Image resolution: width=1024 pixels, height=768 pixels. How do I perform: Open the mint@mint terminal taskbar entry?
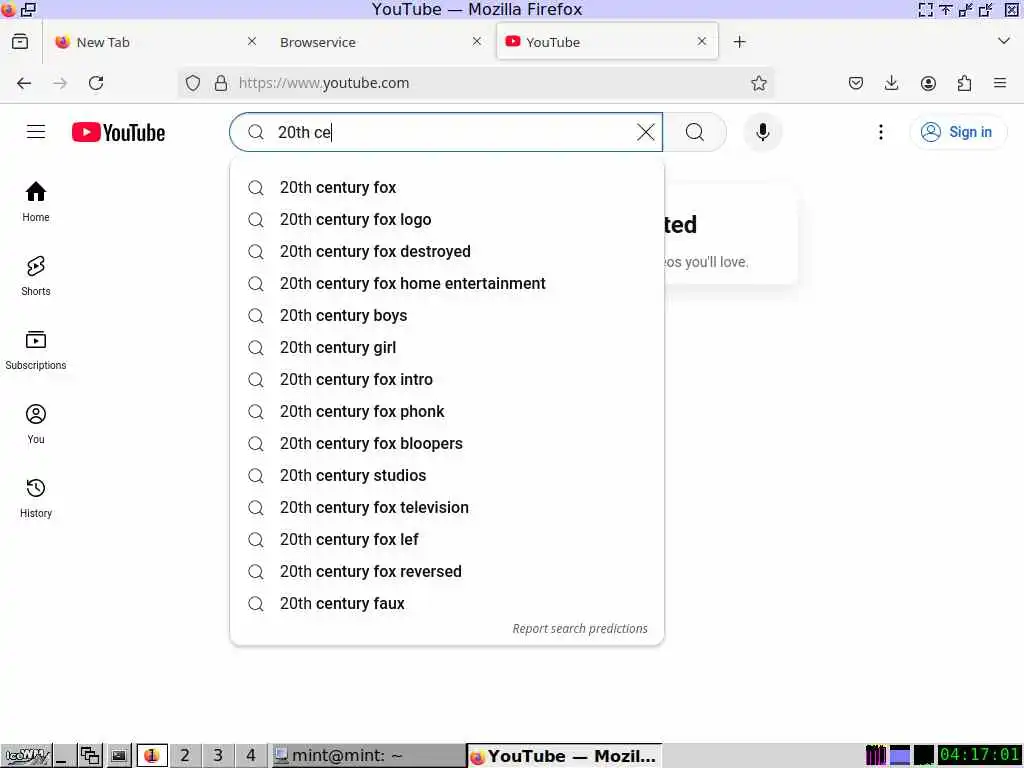point(368,756)
